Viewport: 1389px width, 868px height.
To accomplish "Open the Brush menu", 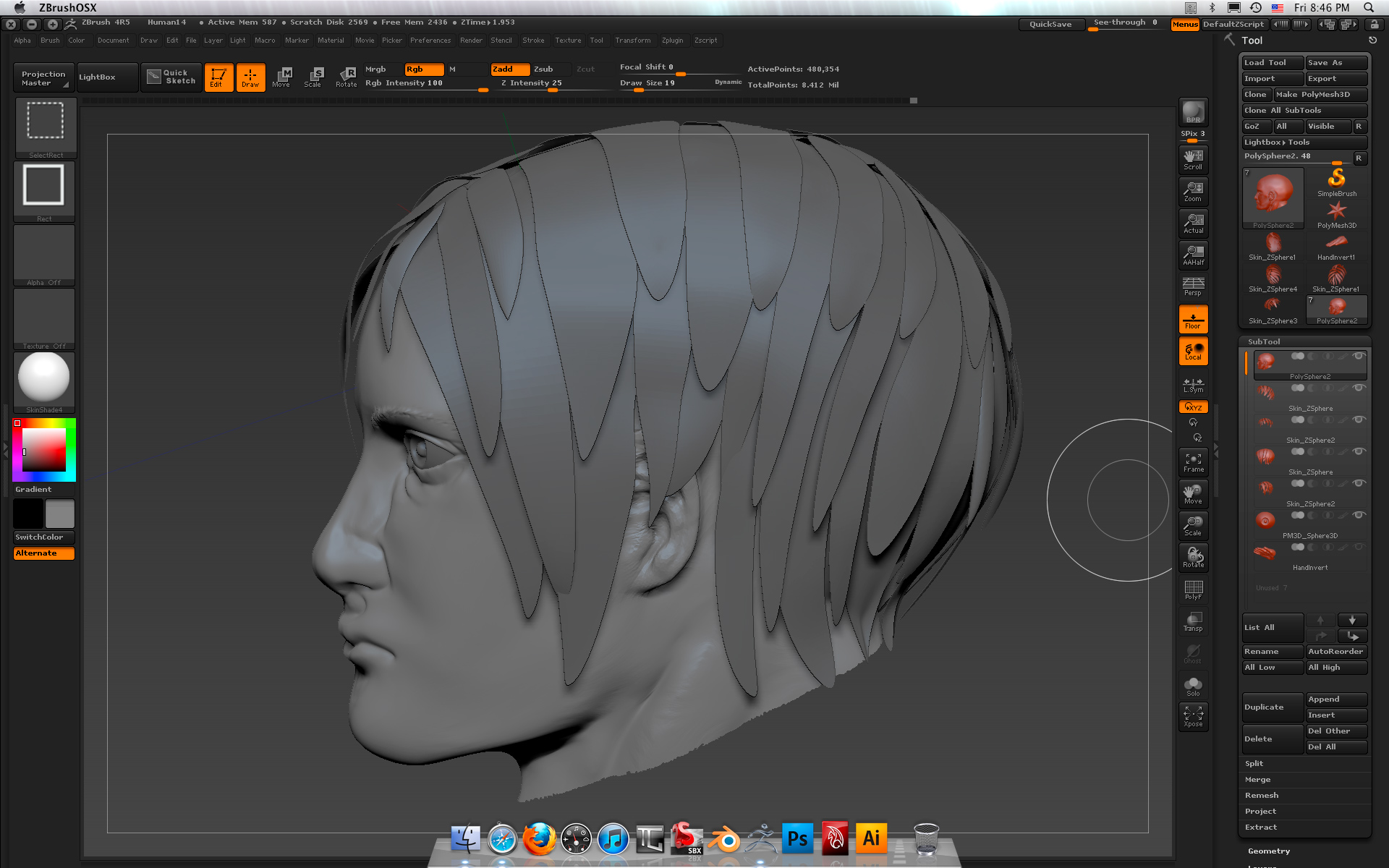I will click(50, 41).
